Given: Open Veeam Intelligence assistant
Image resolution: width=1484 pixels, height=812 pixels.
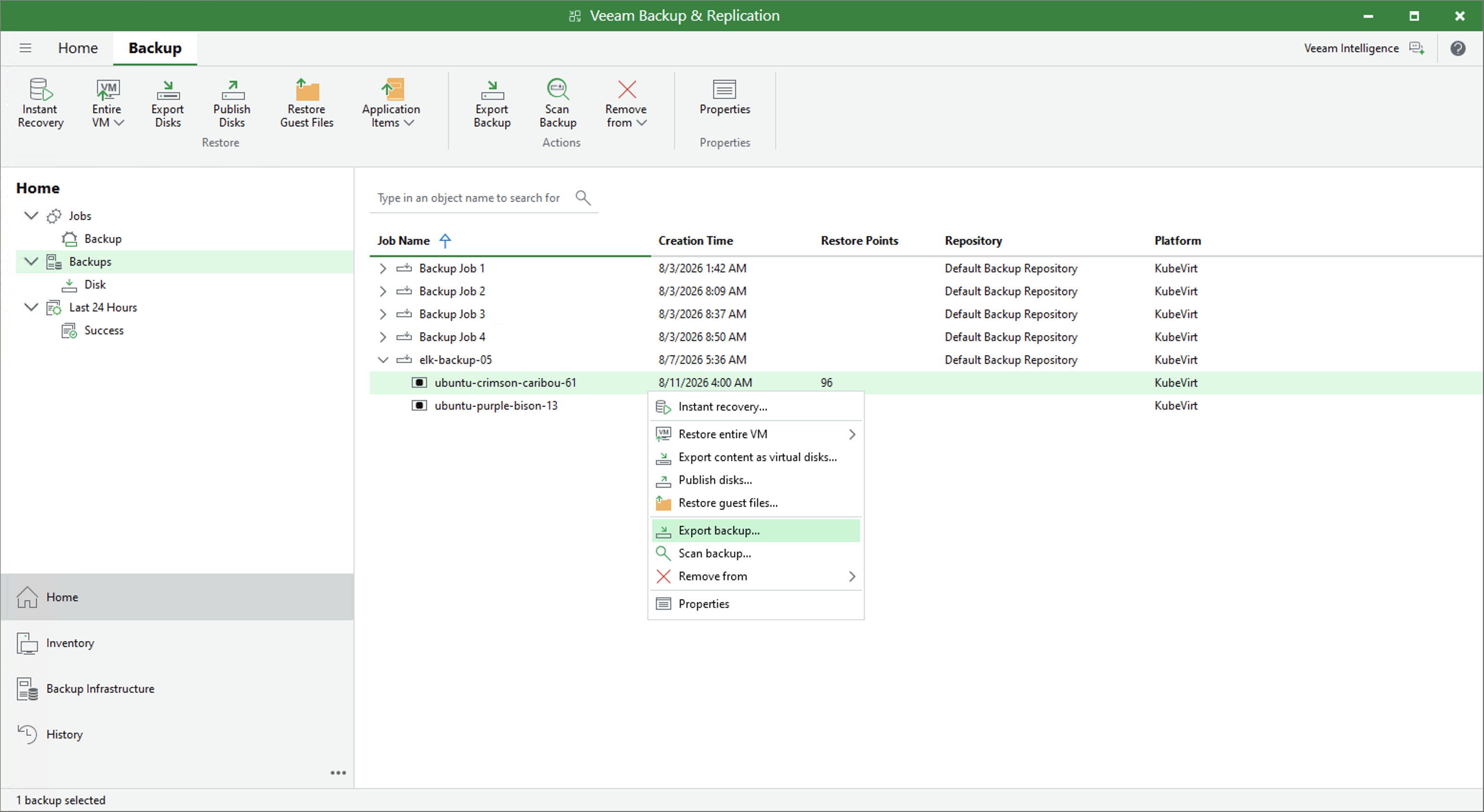Looking at the screenshot, I should point(1364,48).
